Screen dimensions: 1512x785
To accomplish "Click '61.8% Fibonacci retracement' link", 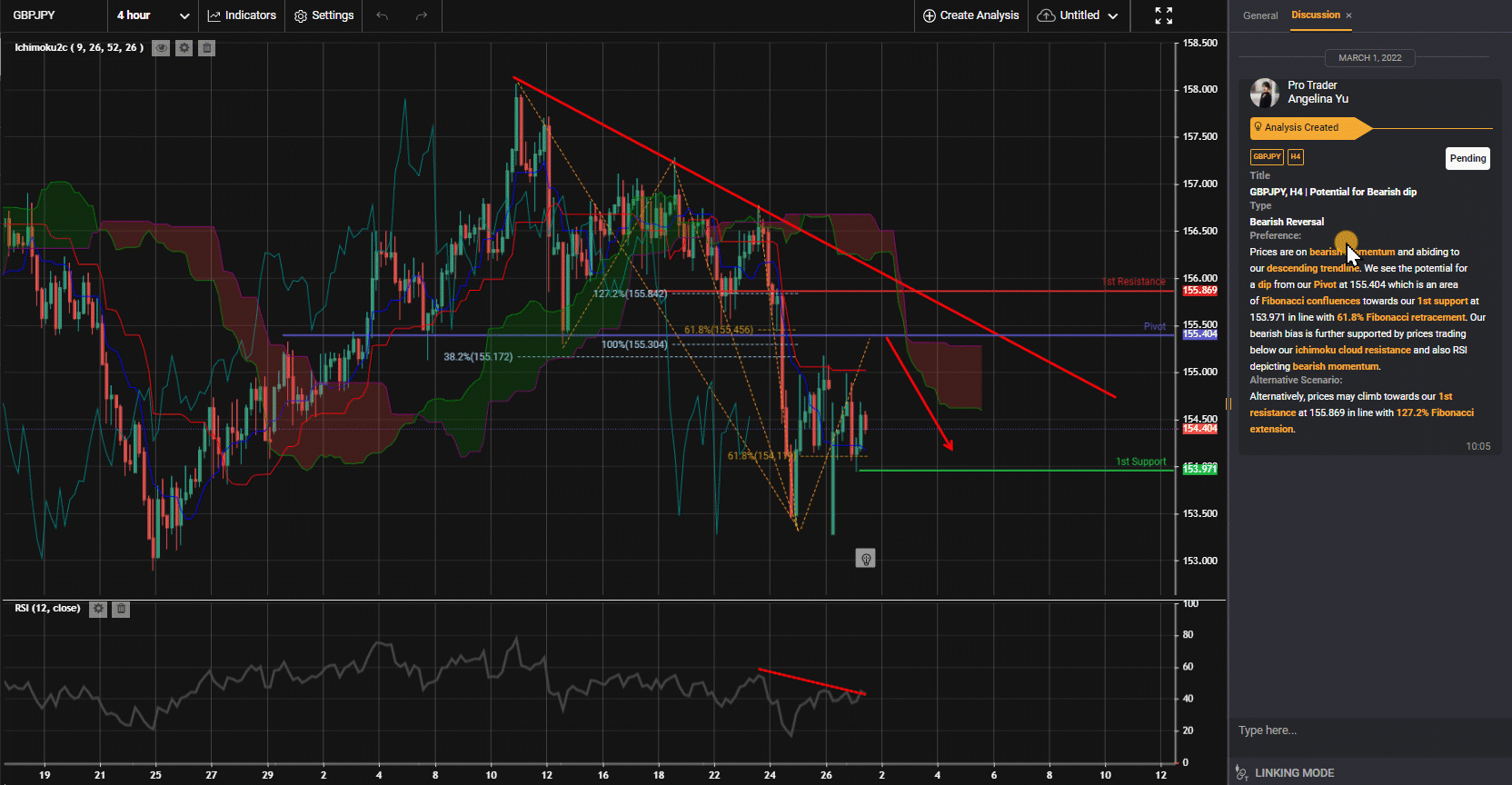I will click(x=1401, y=317).
